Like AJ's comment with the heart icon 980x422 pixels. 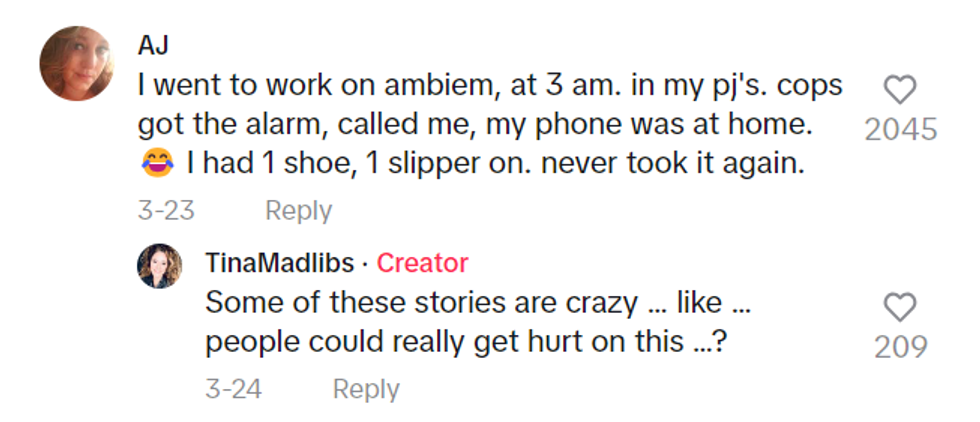click(x=901, y=91)
